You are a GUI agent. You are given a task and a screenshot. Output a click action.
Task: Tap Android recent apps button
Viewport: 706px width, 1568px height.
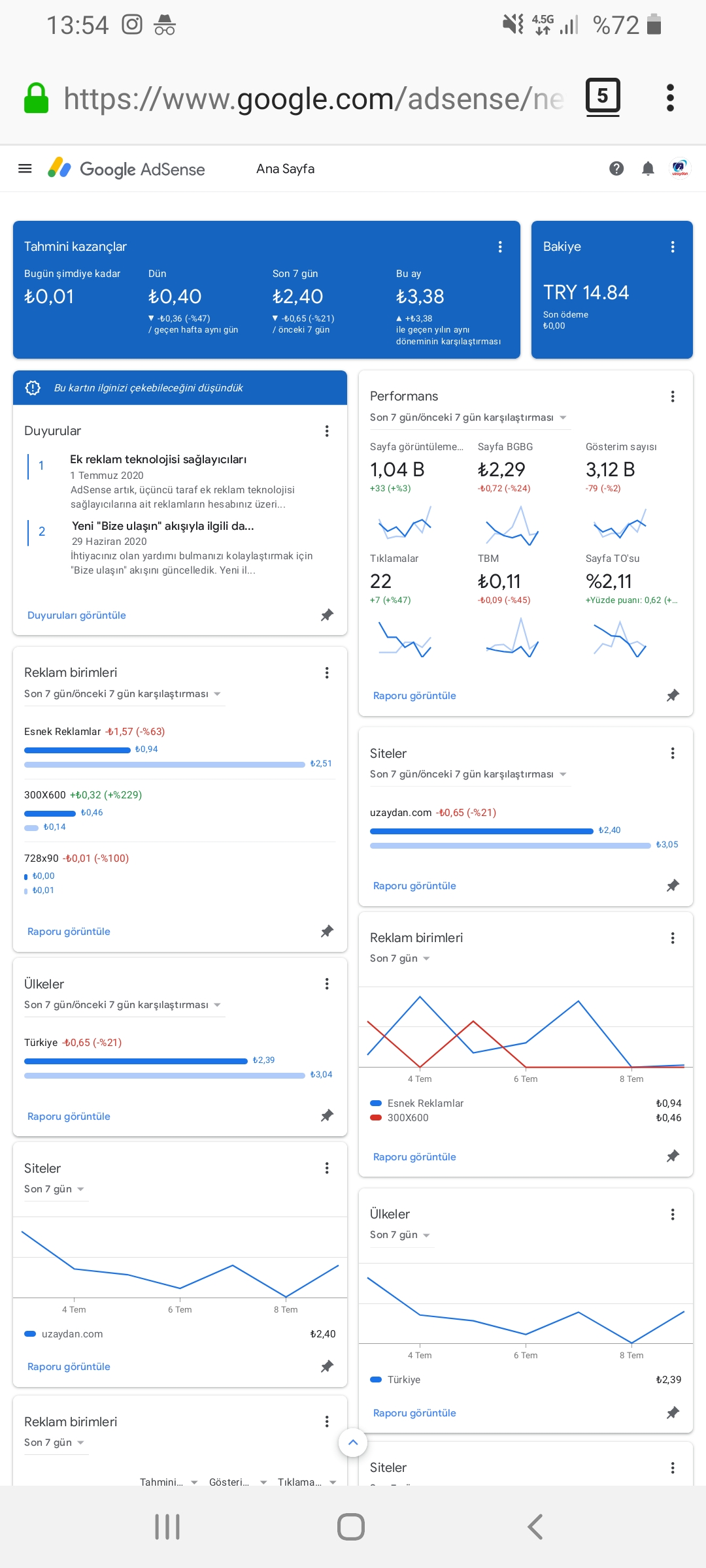tap(167, 1527)
